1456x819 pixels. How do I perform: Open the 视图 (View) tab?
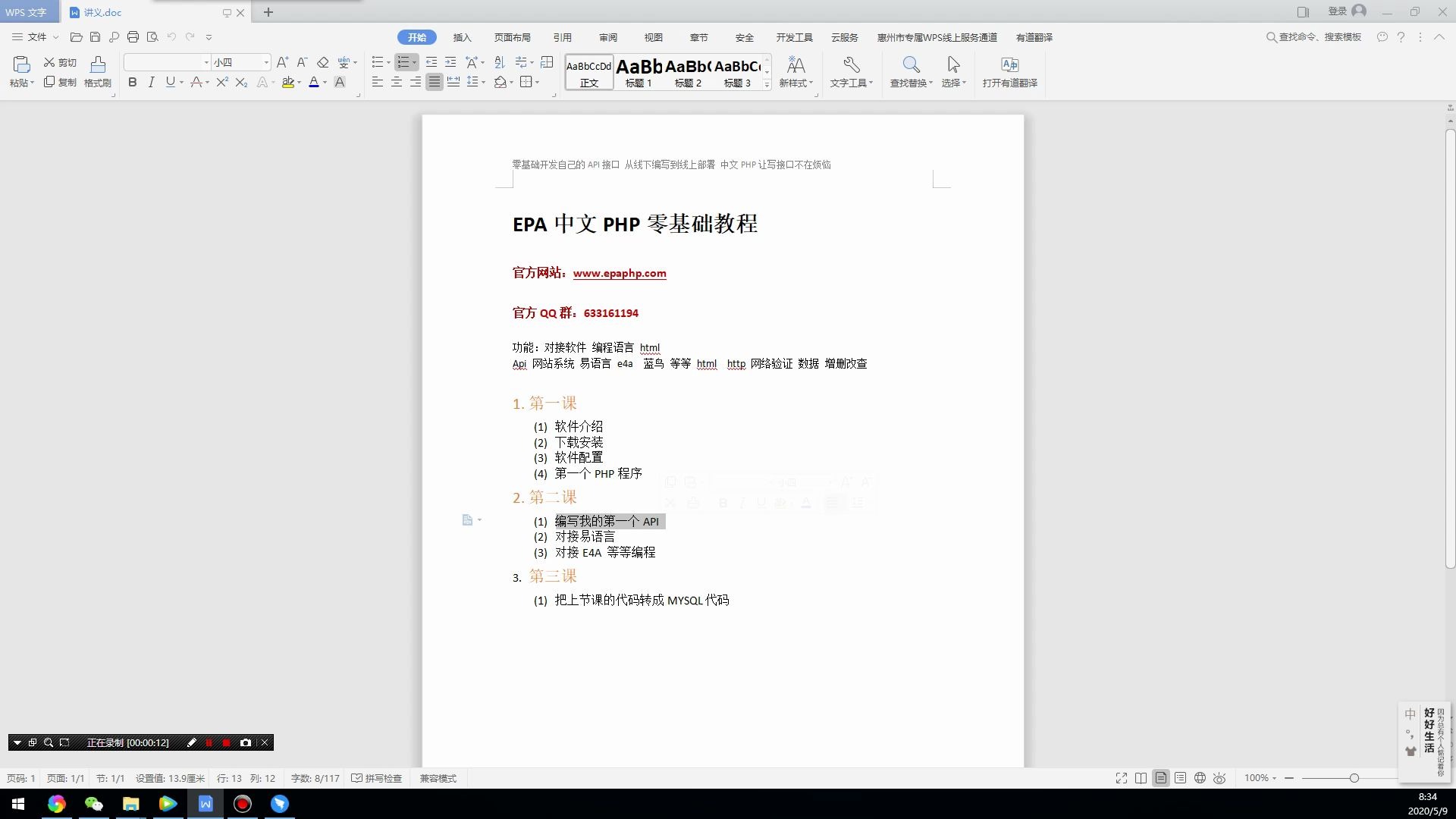[654, 37]
